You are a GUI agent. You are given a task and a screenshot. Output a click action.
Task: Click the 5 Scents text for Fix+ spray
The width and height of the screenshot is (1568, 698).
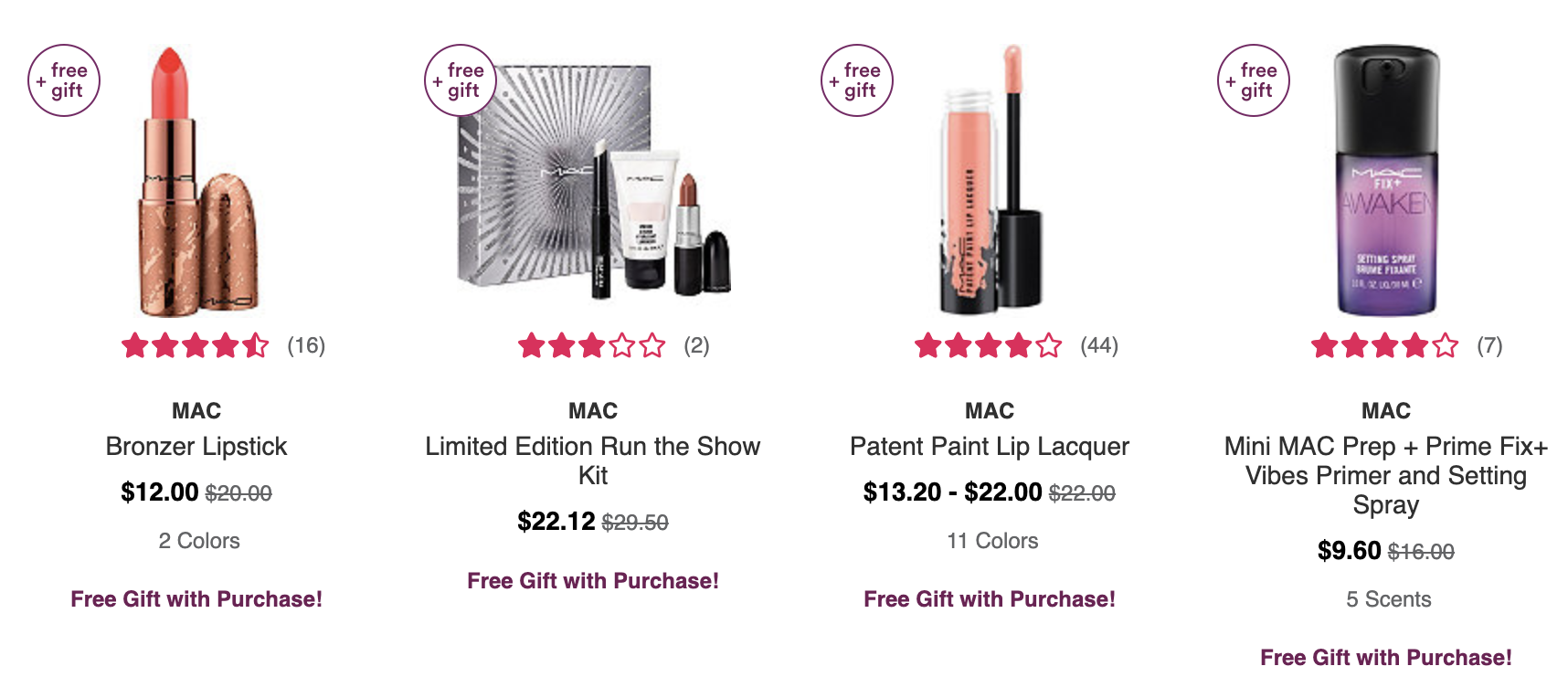click(1389, 599)
